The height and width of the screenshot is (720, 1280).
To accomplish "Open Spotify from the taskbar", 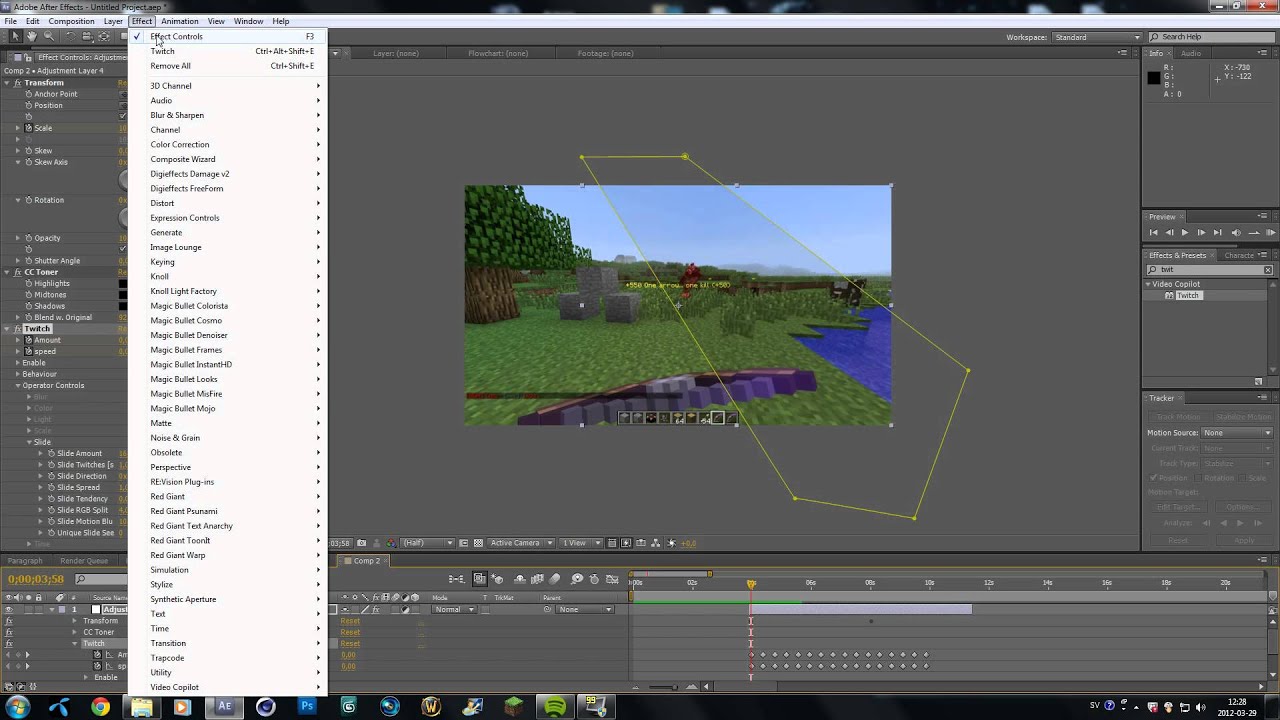I will [555, 706].
